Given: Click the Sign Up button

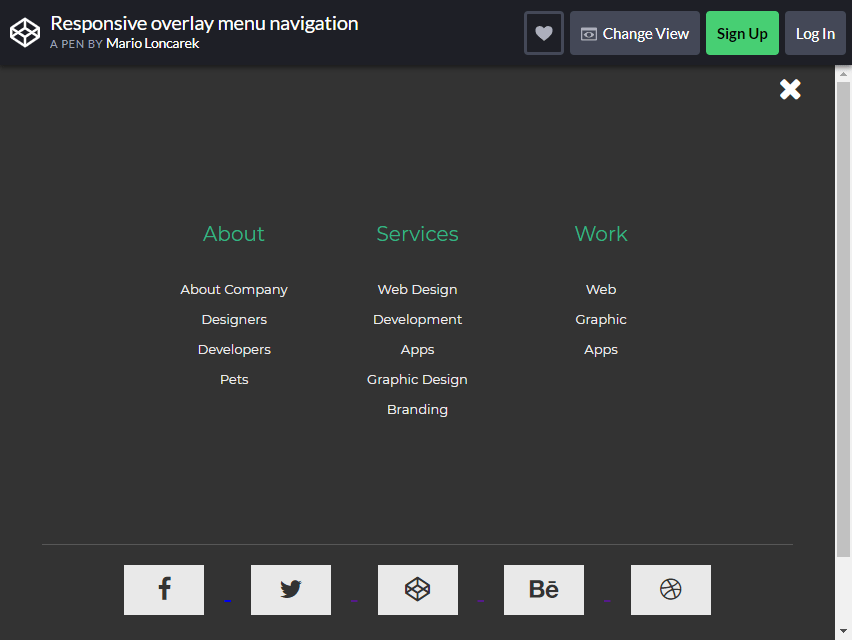Looking at the screenshot, I should click(742, 33).
